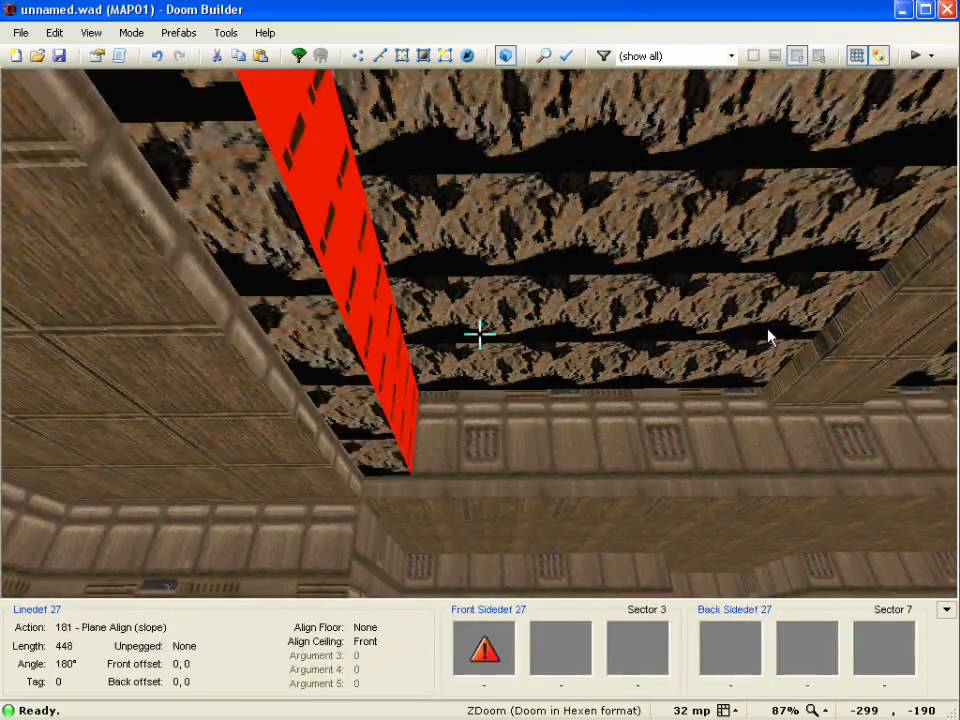
Task: Click the second greyed view mode icon
Action: 774,56
